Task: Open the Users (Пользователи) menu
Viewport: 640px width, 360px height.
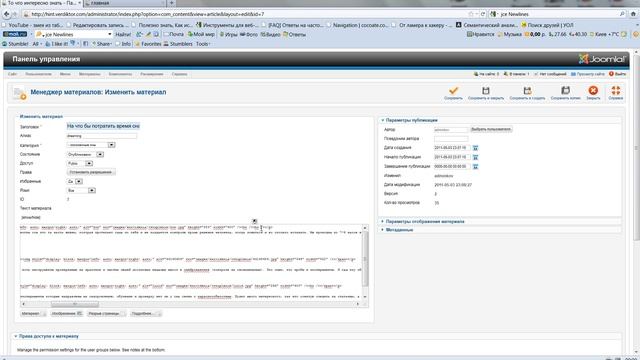Action: tap(38, 74)
